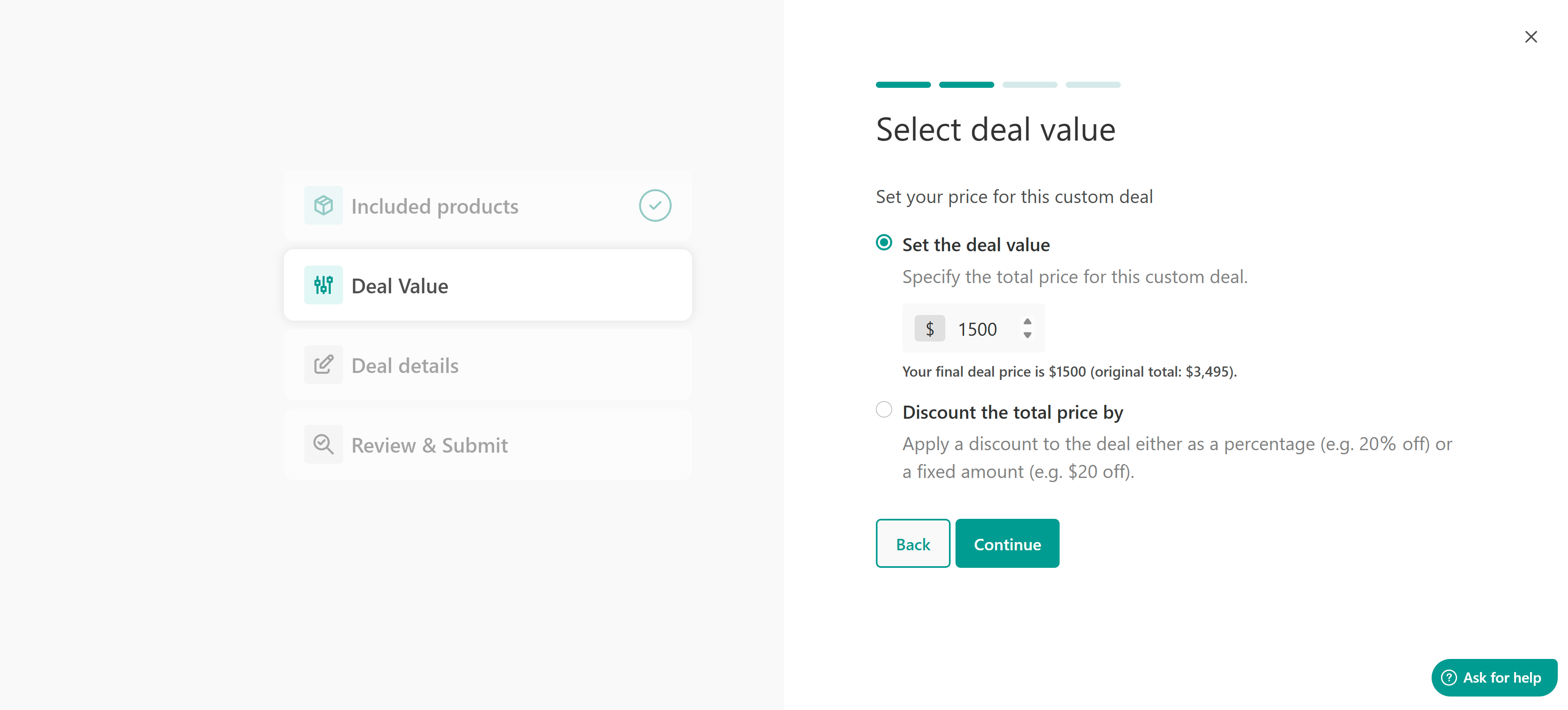Click the third progress bar segment
This screenshot has width=1568, height=710.
tap(1029, 85)
